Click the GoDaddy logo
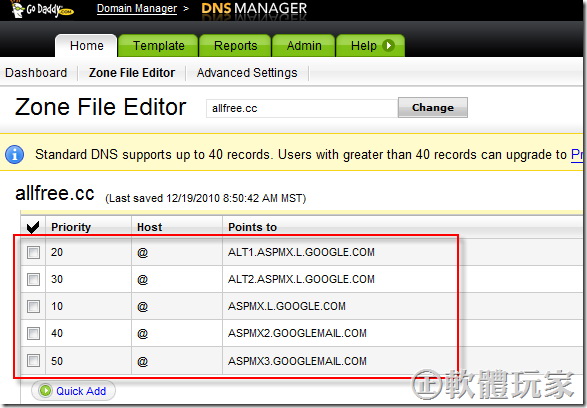The height and width of the screenshot is (408, 587). (x=42, y=9)
